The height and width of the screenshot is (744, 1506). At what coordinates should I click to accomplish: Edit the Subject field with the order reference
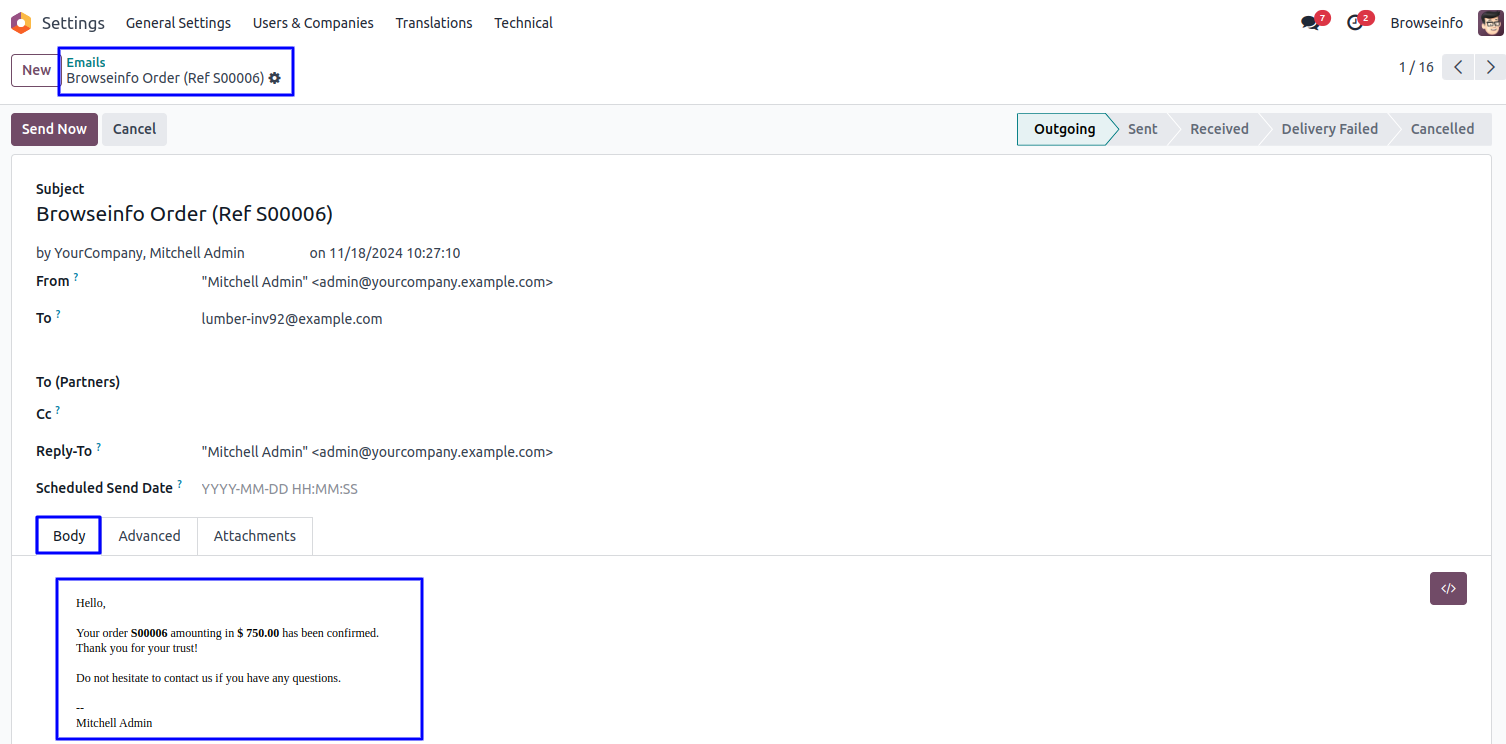tap(184, 214)
